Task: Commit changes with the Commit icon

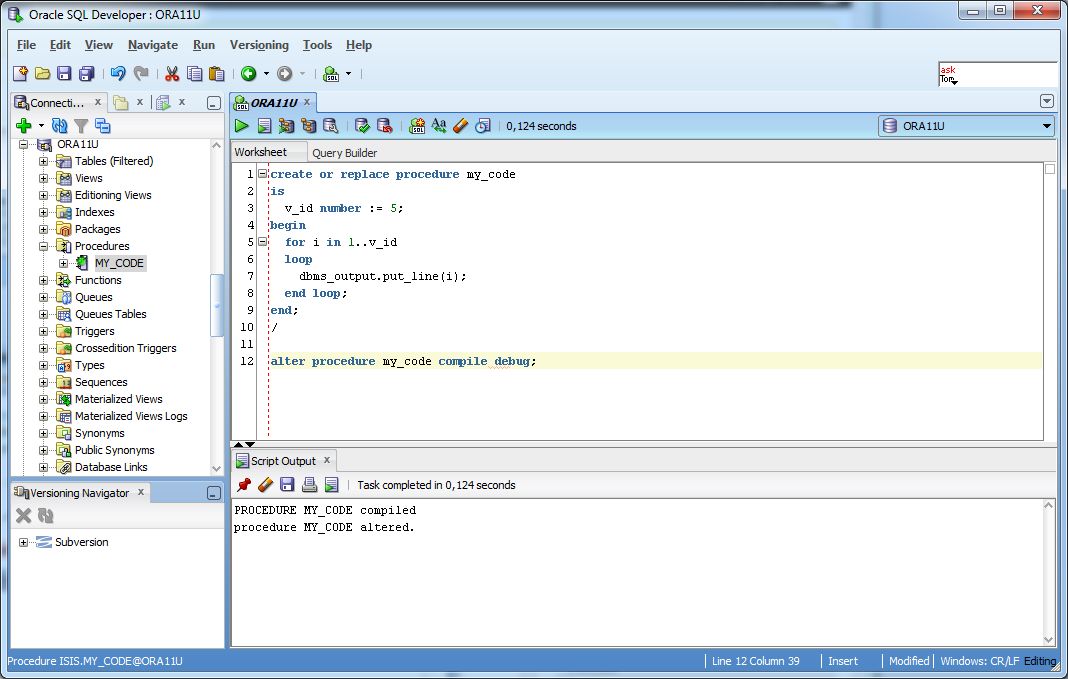Action: [362, 125]
